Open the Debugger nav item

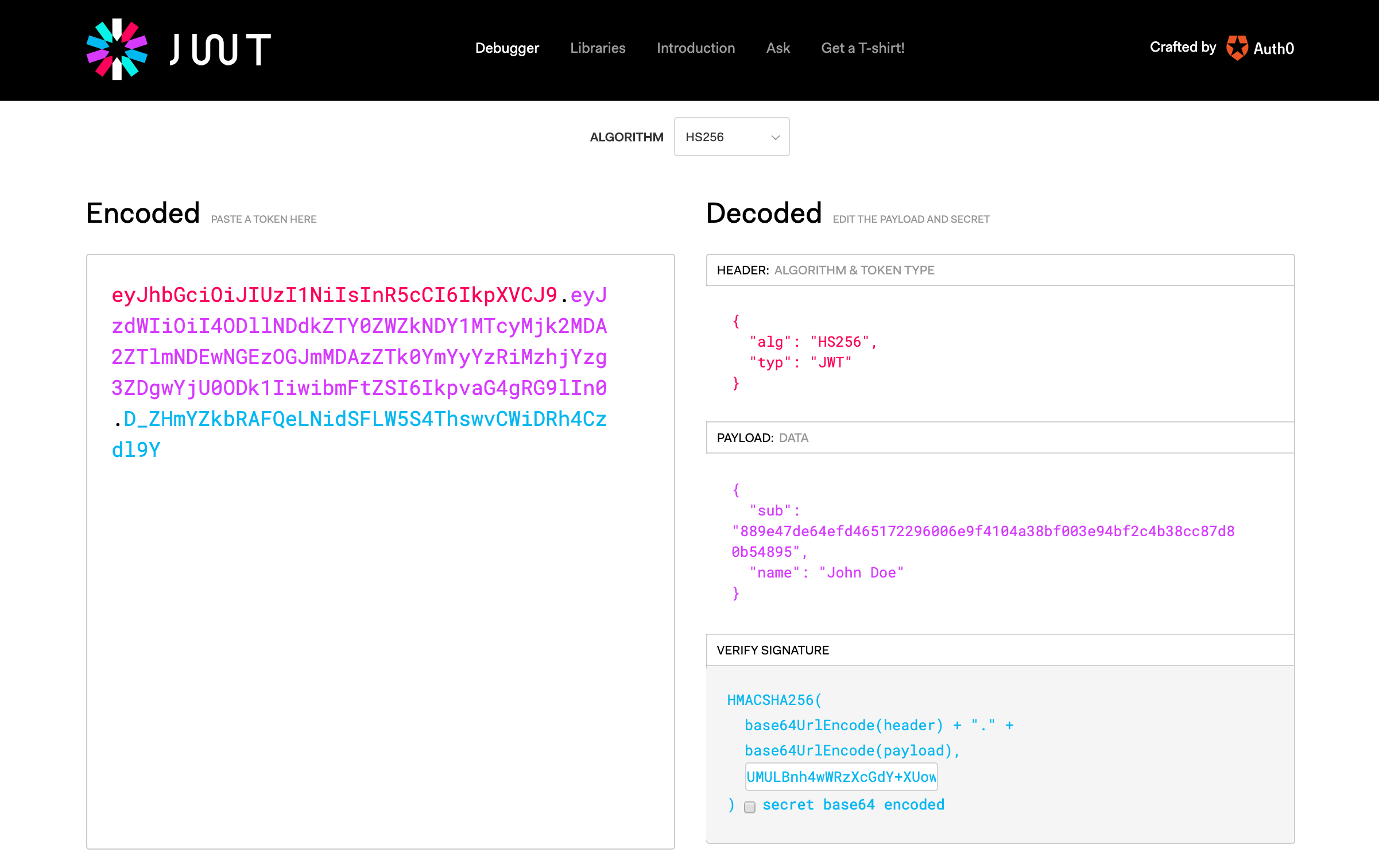pyautogui.click(x=507, y=48)
